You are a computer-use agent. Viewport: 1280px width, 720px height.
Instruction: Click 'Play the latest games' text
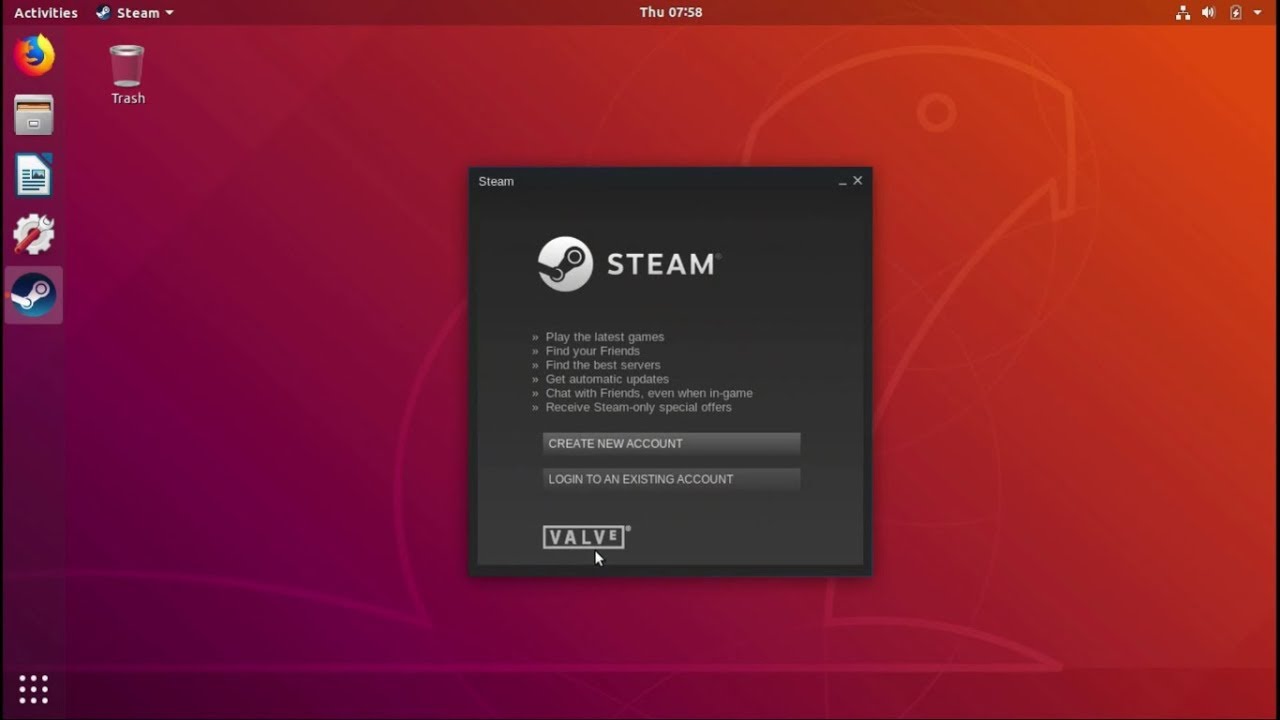(x=605, y=337)
